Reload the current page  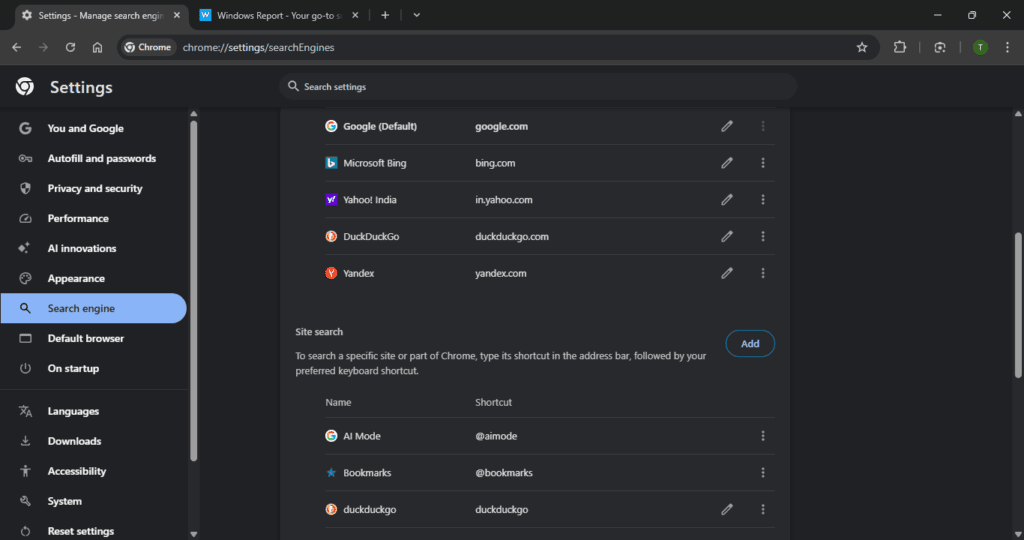pyautogui.click(x=70, y=47)
